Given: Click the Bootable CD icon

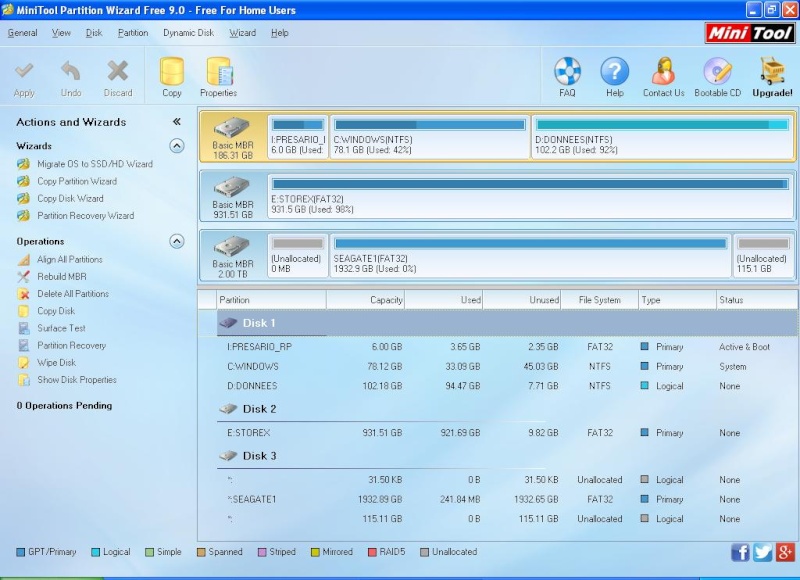Looking at the screenshot, I should pos(717,71).
